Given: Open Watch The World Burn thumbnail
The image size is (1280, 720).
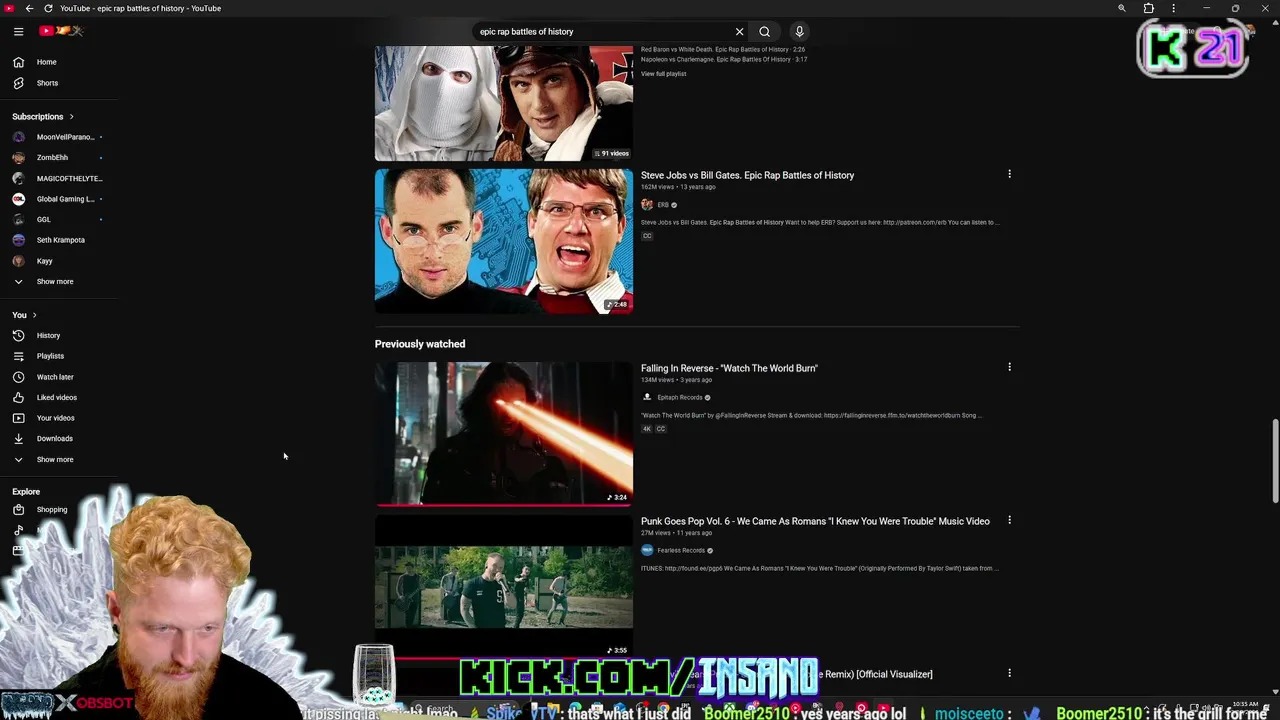Looking at the screenshot, I should [504, 434].
